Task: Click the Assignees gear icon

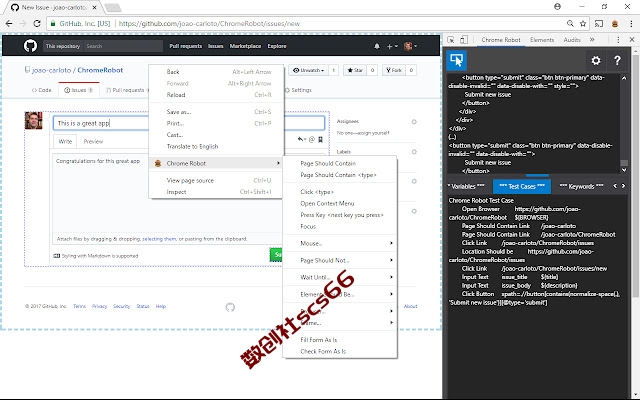Action: [x=414, y=122]
